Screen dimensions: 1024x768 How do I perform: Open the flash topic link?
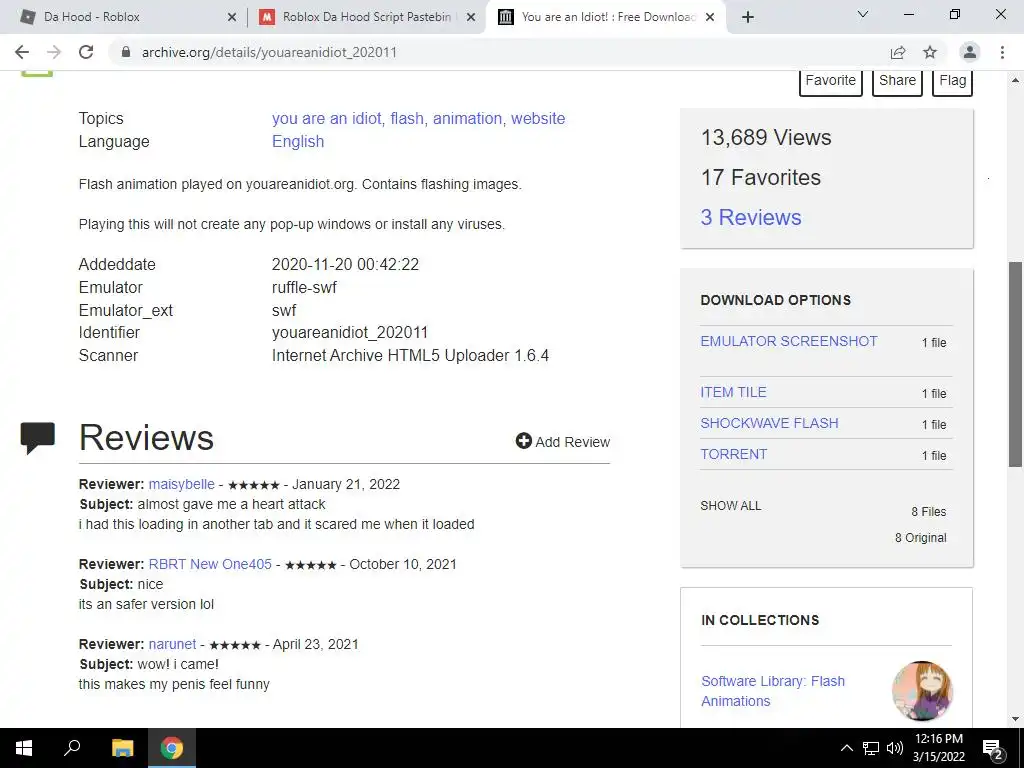click(x=407, y=118)
